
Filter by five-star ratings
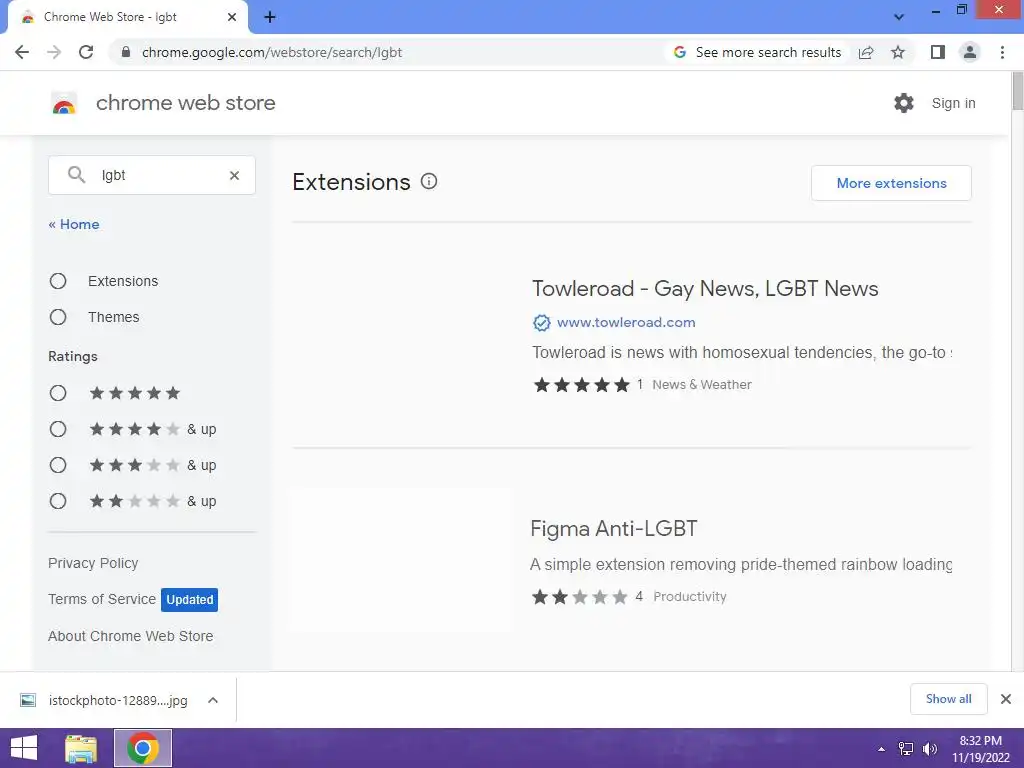58,393
